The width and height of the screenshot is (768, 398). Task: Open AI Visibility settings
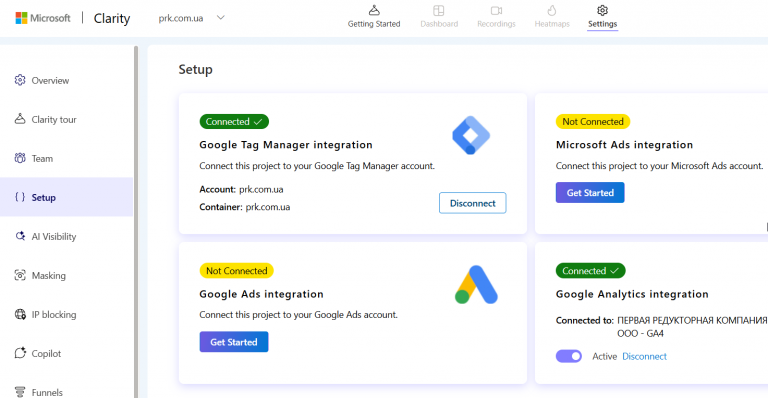[x=66, y=236]
